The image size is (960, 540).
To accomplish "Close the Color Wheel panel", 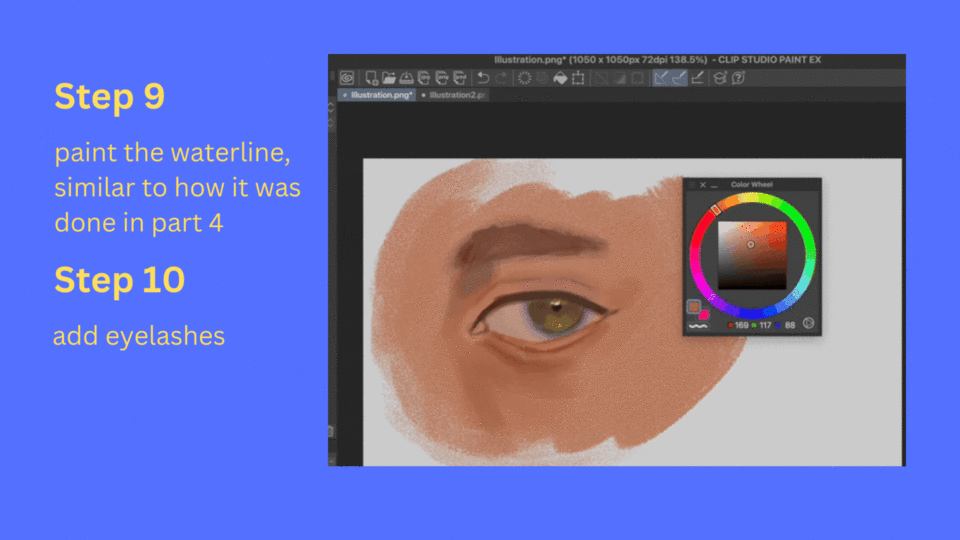I will [x=703, y=184].
